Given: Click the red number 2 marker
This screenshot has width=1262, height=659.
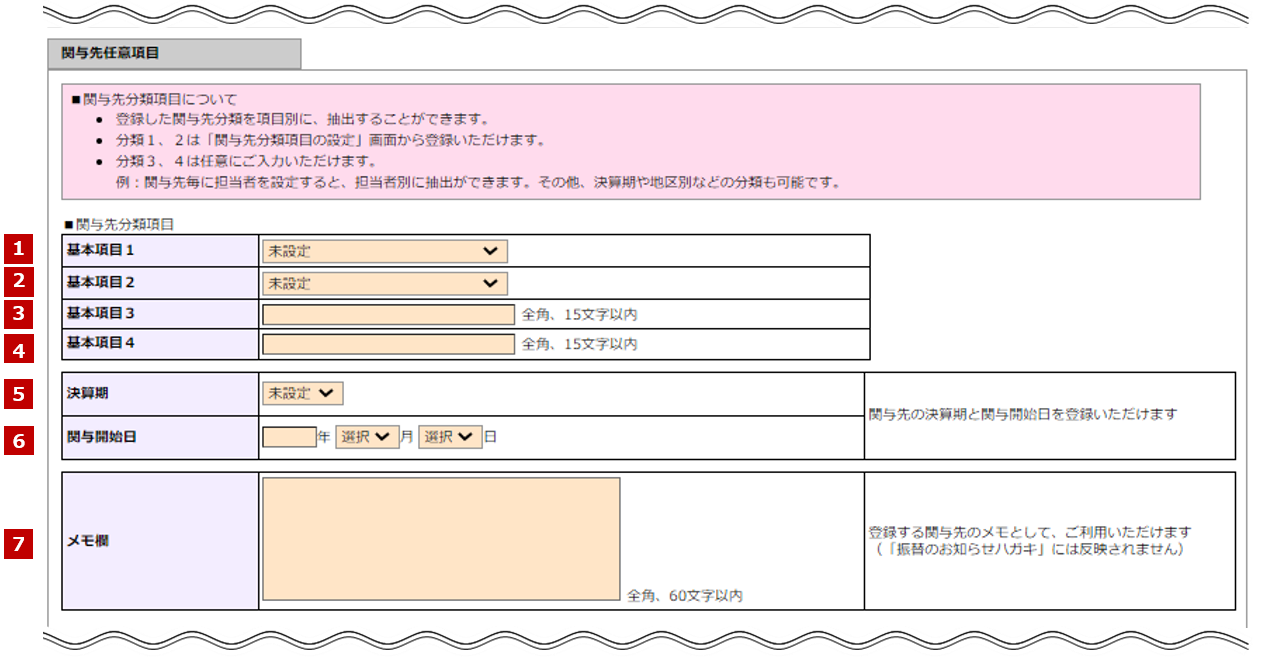Looking at the screenshot, I should (x=18, y=282).
